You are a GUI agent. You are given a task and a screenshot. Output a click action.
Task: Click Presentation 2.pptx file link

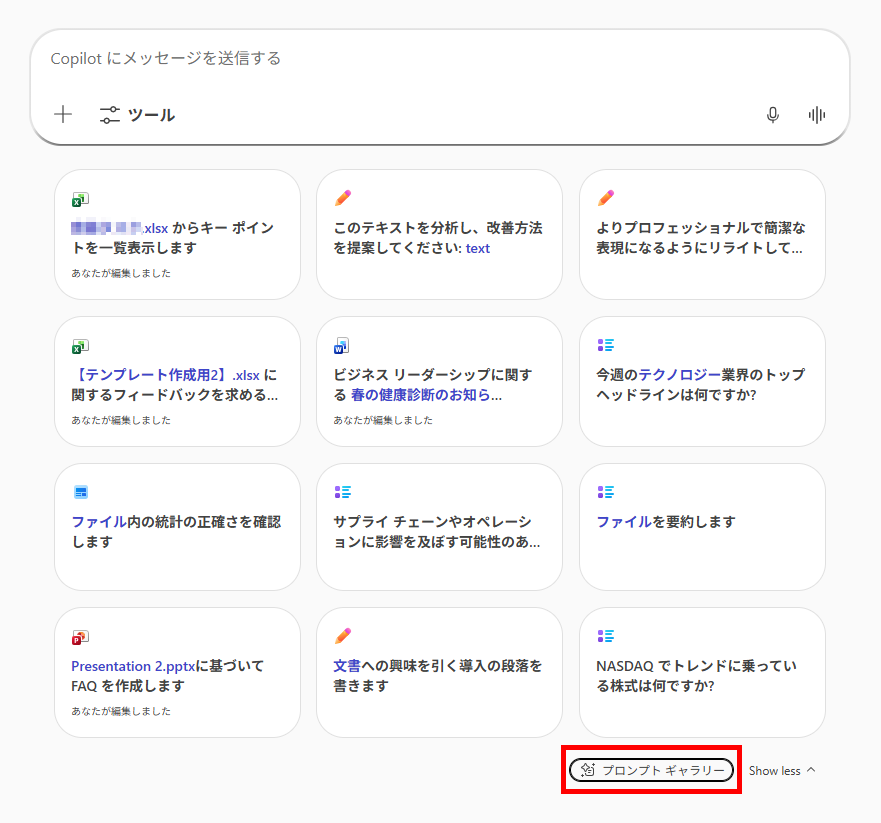[x=133, y=666]
